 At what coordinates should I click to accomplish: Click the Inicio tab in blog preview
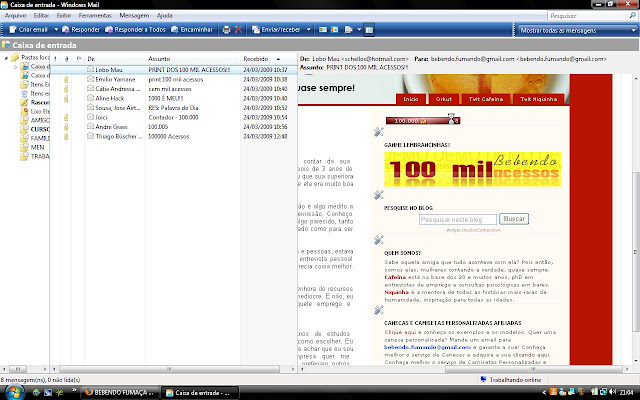tap(411, 99)
